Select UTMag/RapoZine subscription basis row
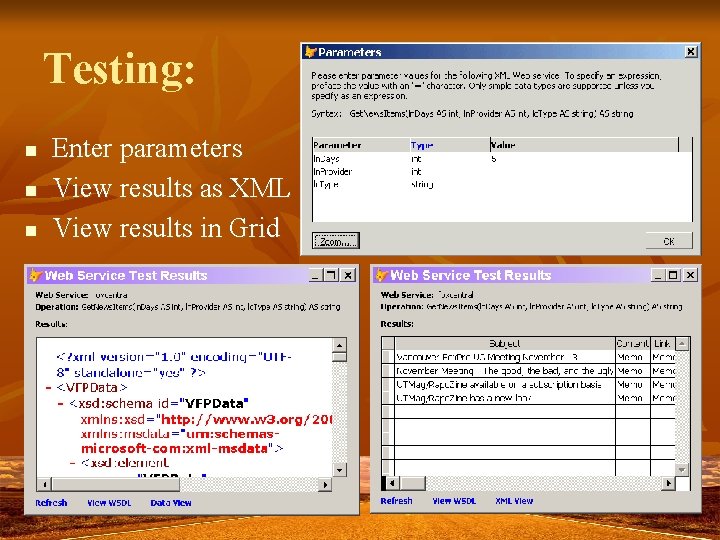This screenshot has height=540, width=720. 505,384
